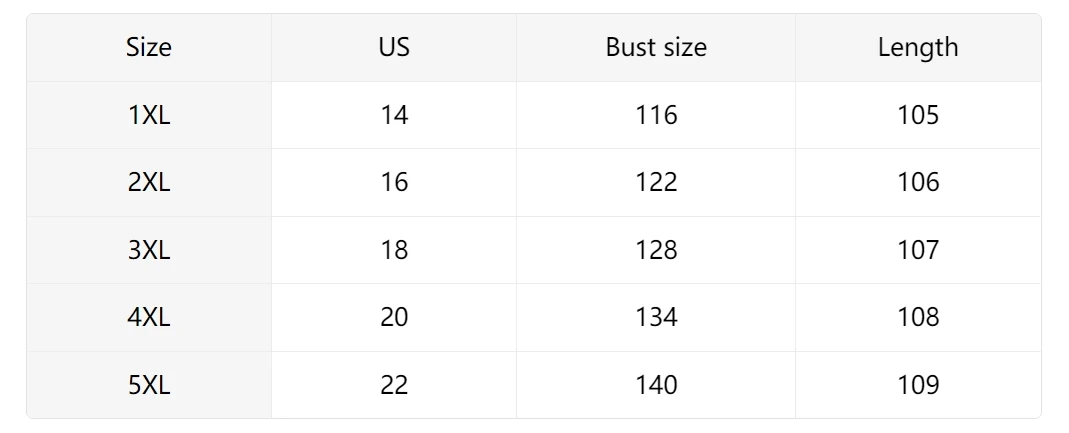Click the Length column header
The width and height of the screenshot is (1069, 433).
918,47
